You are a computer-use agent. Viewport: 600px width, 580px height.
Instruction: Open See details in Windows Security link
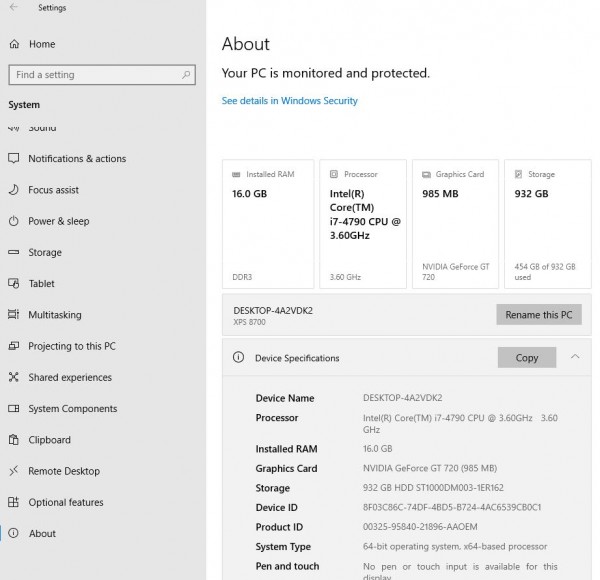(x=290, y=101)
